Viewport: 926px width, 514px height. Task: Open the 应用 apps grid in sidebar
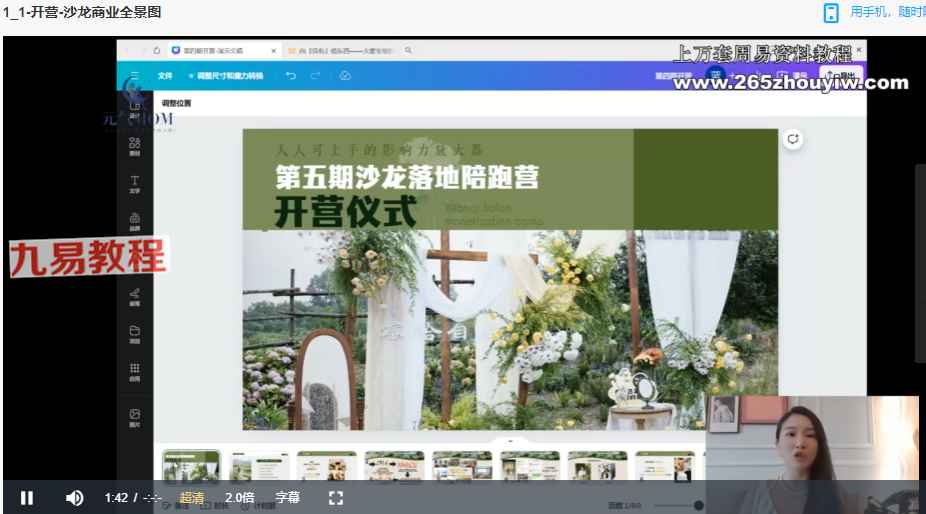click(135, 372)
